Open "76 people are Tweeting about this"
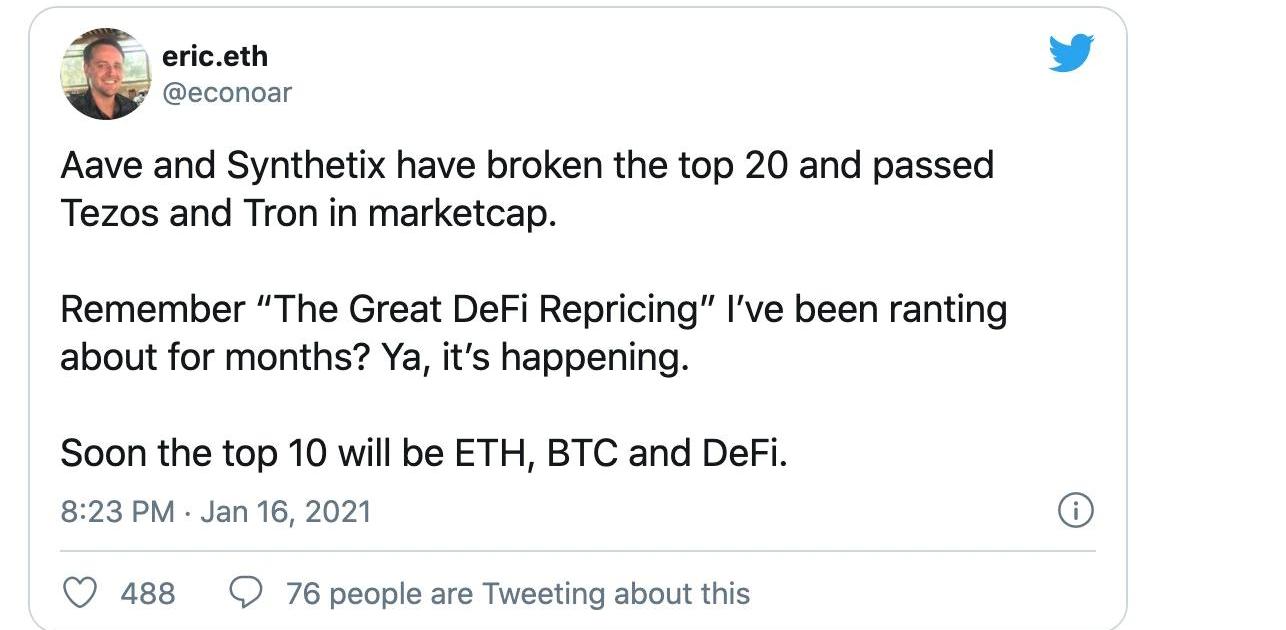 coord(517,593)
